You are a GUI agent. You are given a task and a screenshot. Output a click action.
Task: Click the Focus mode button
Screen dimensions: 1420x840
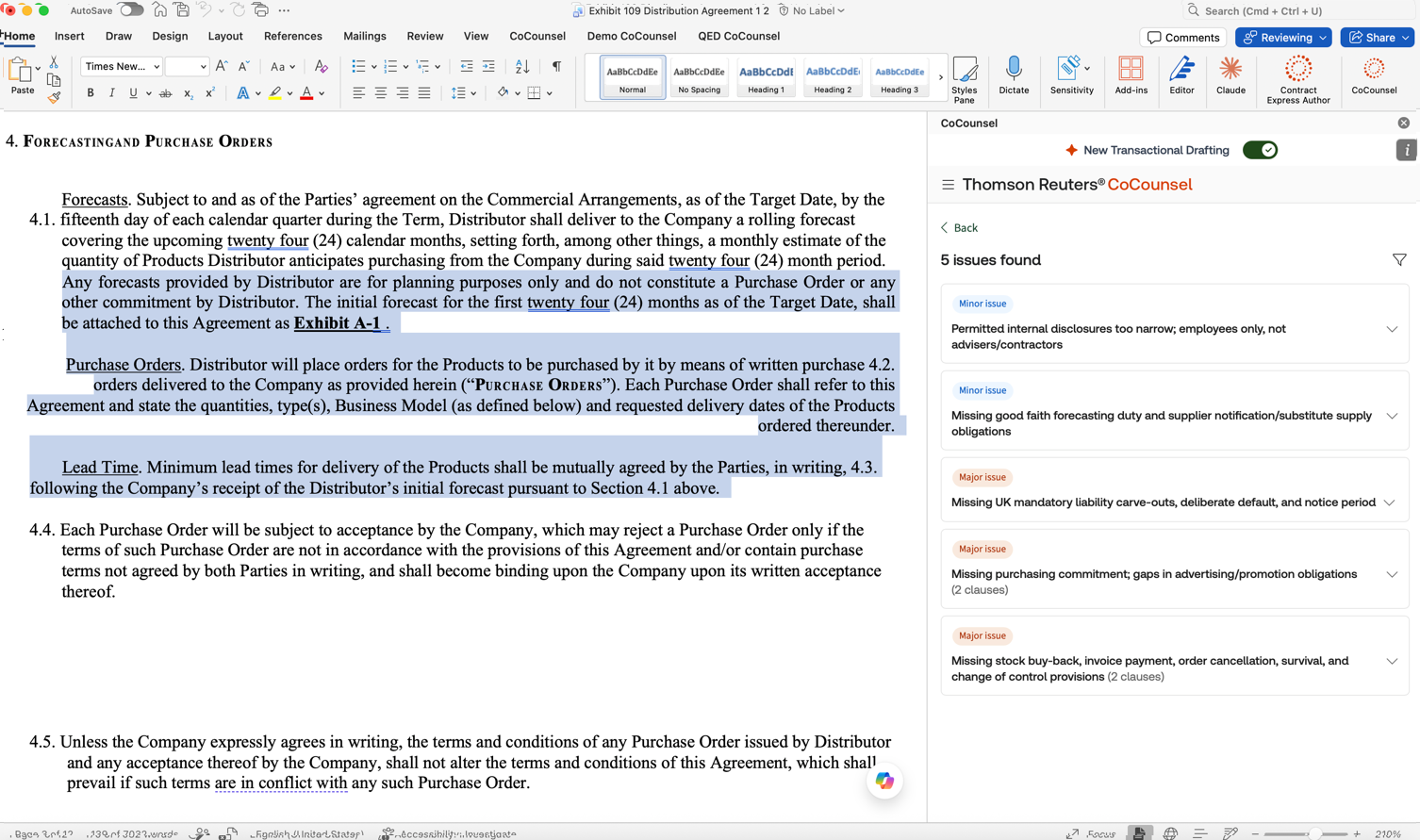click(1091, 833)
